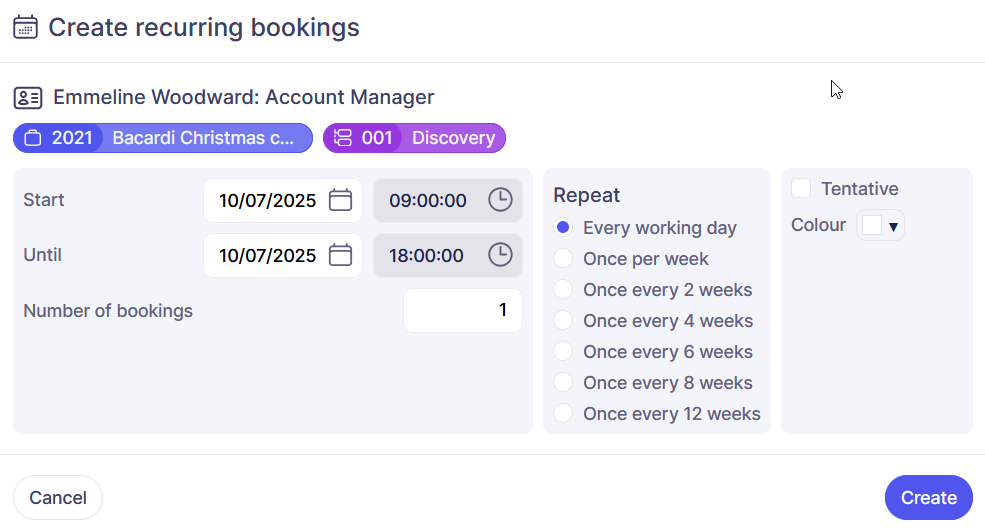Click the Until time clock icon
Image resolution: width=985 pixels, height=531 pixels.
(499, 255)
